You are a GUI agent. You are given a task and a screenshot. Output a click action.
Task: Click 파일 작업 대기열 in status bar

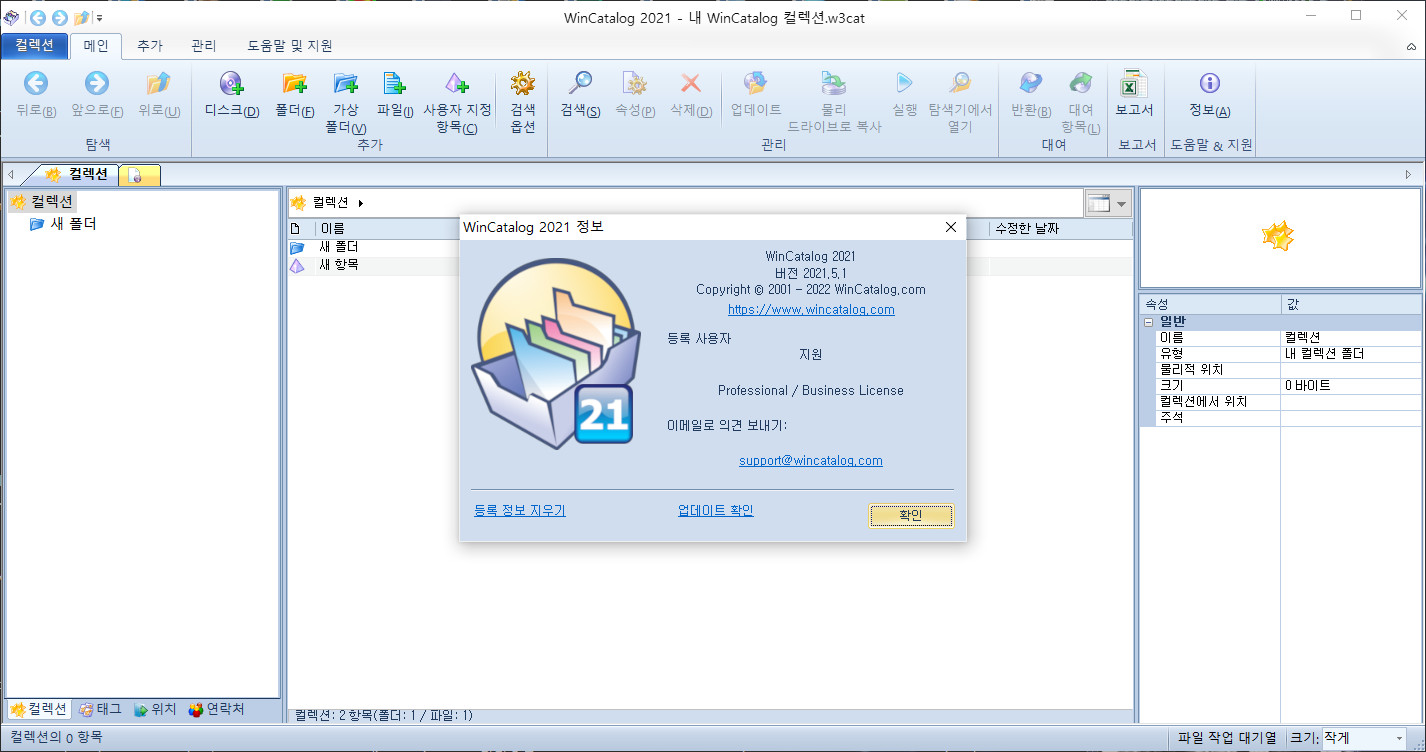tap(1227, 738)
